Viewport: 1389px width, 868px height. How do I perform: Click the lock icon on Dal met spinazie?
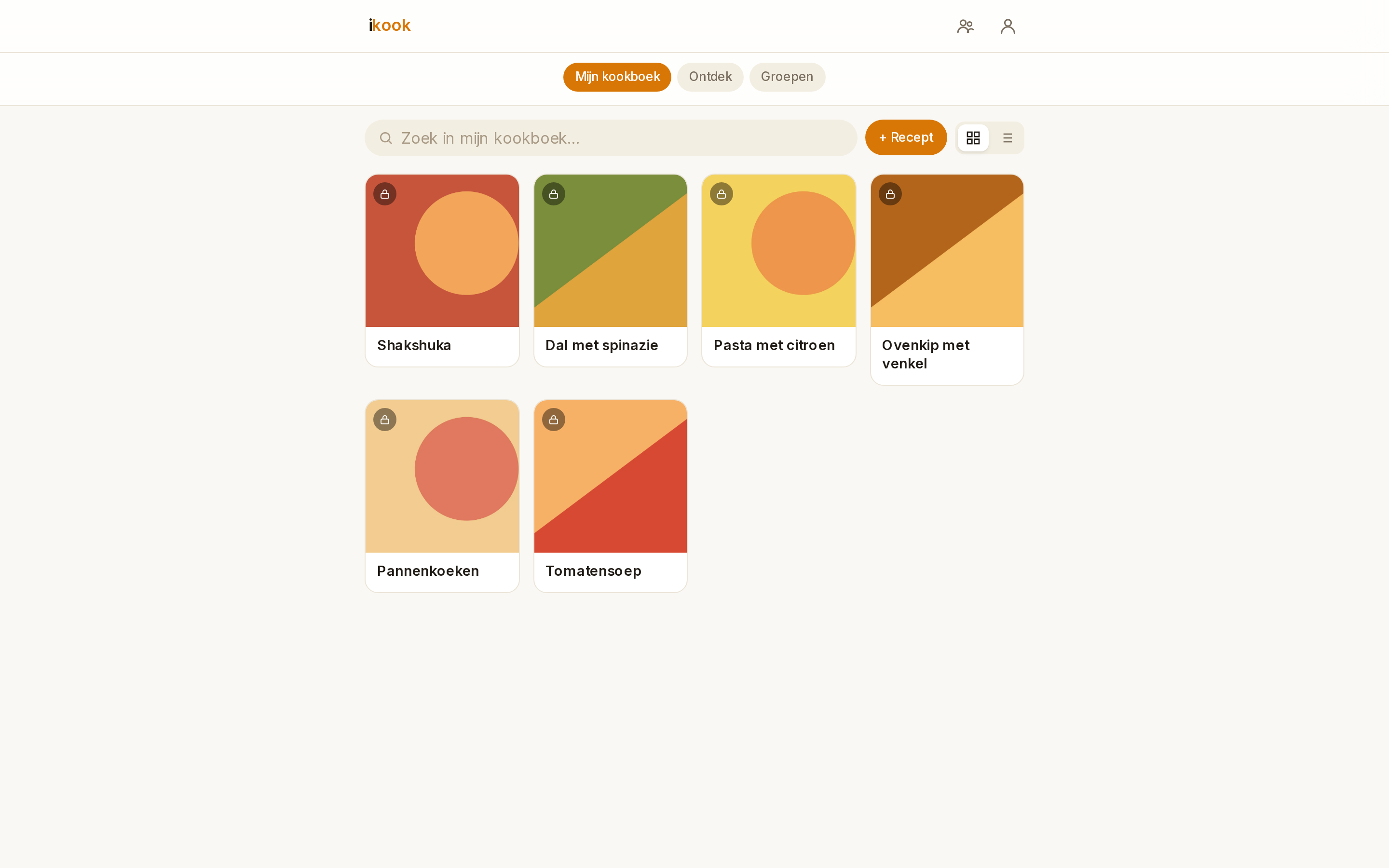click(x=553, y=194)
